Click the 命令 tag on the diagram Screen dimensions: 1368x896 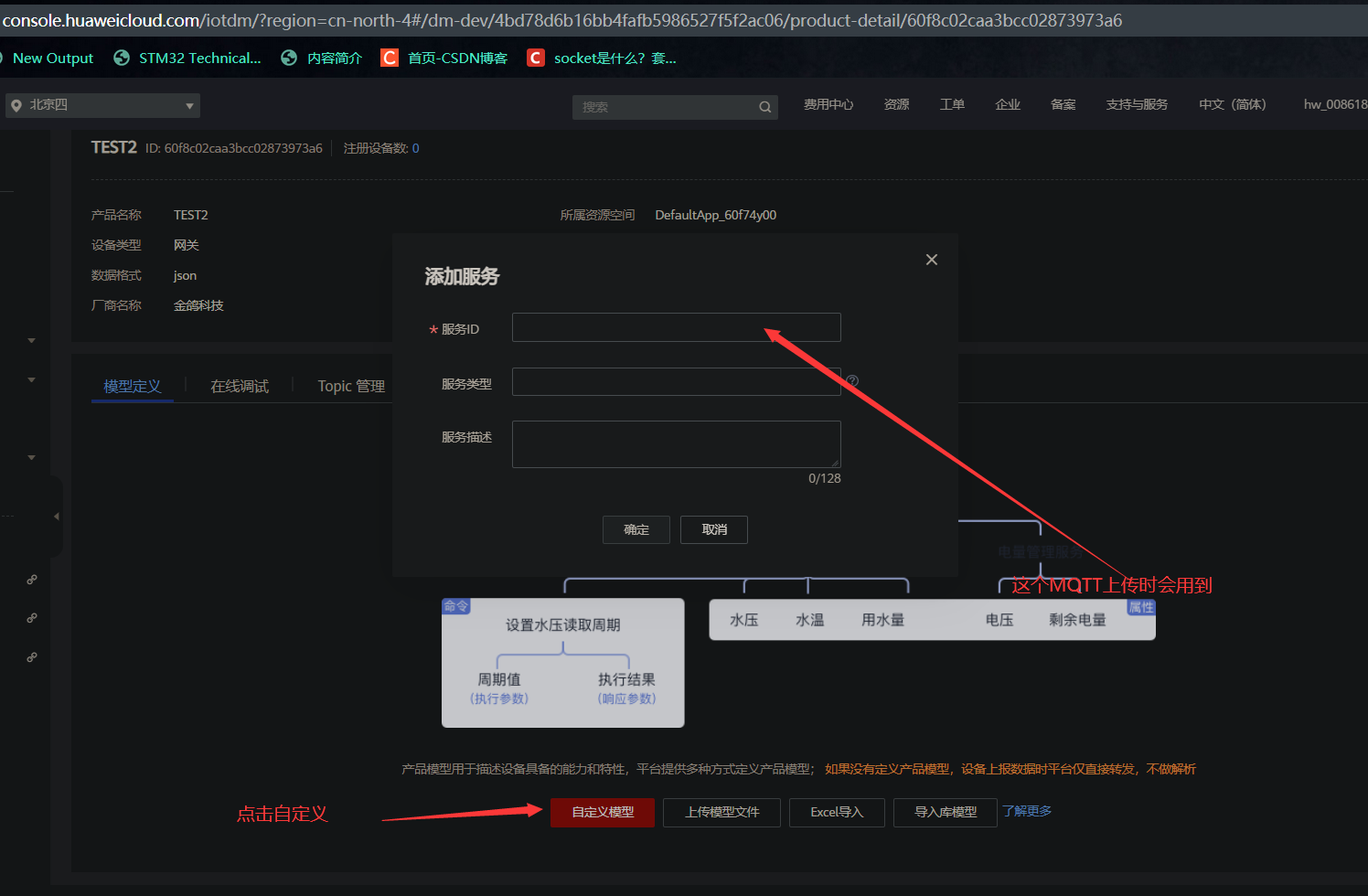click(456, 606)
